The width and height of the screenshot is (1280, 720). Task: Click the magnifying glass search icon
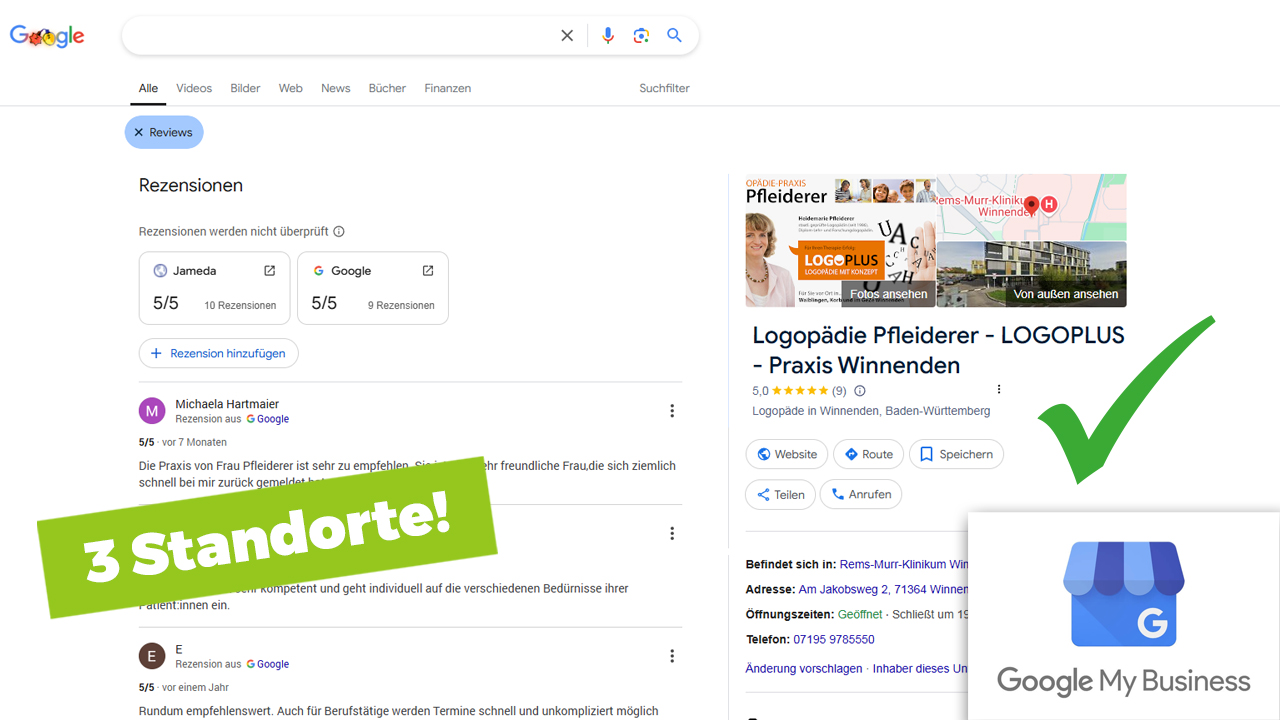tap(675, 36)
